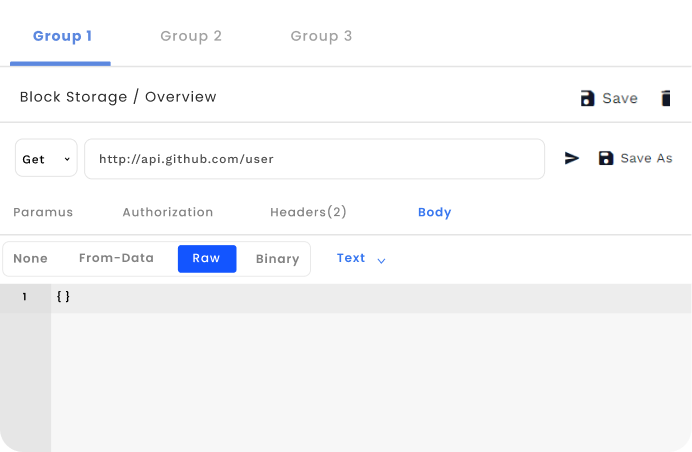Open the Group 2 tab
Screen dimensions: 692x452
191,36
